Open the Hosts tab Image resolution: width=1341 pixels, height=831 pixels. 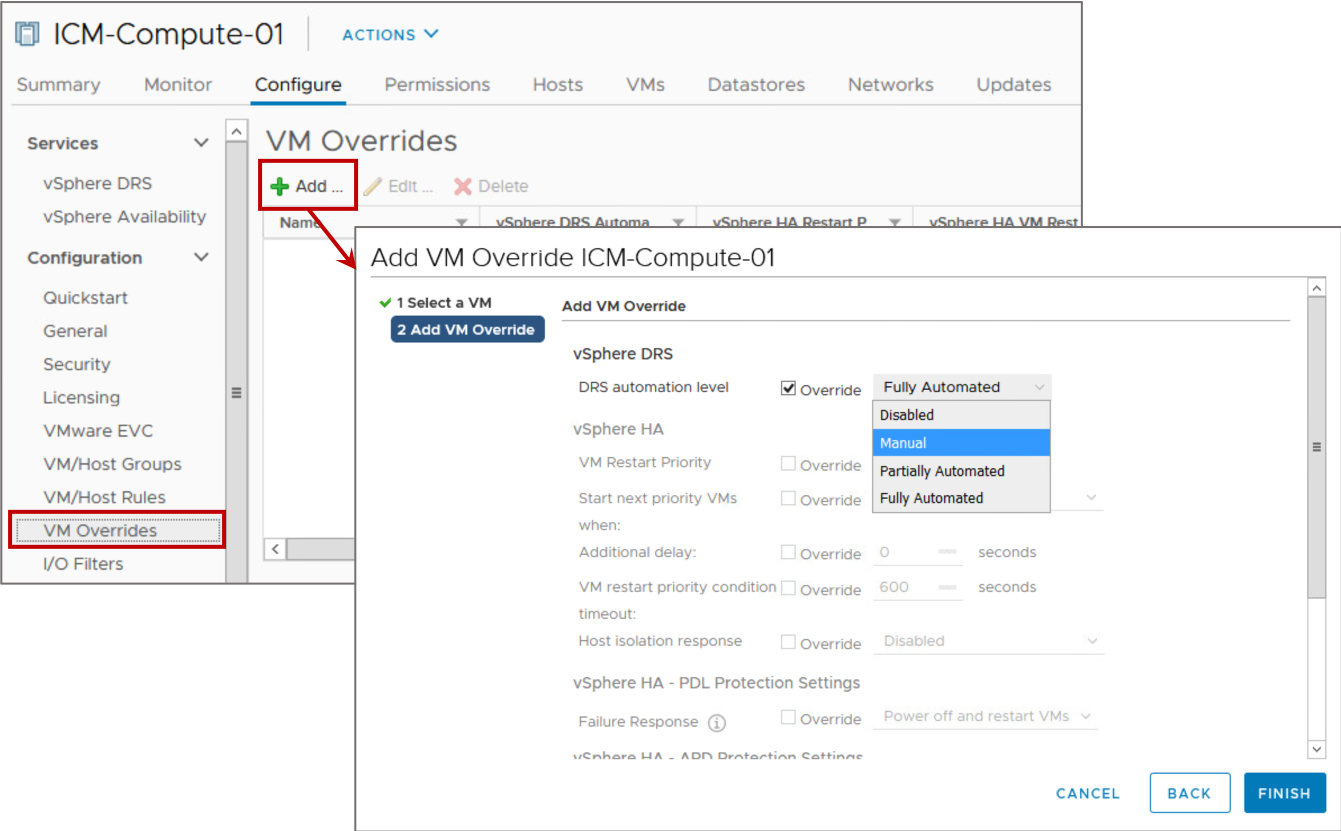tap(558, 85)
